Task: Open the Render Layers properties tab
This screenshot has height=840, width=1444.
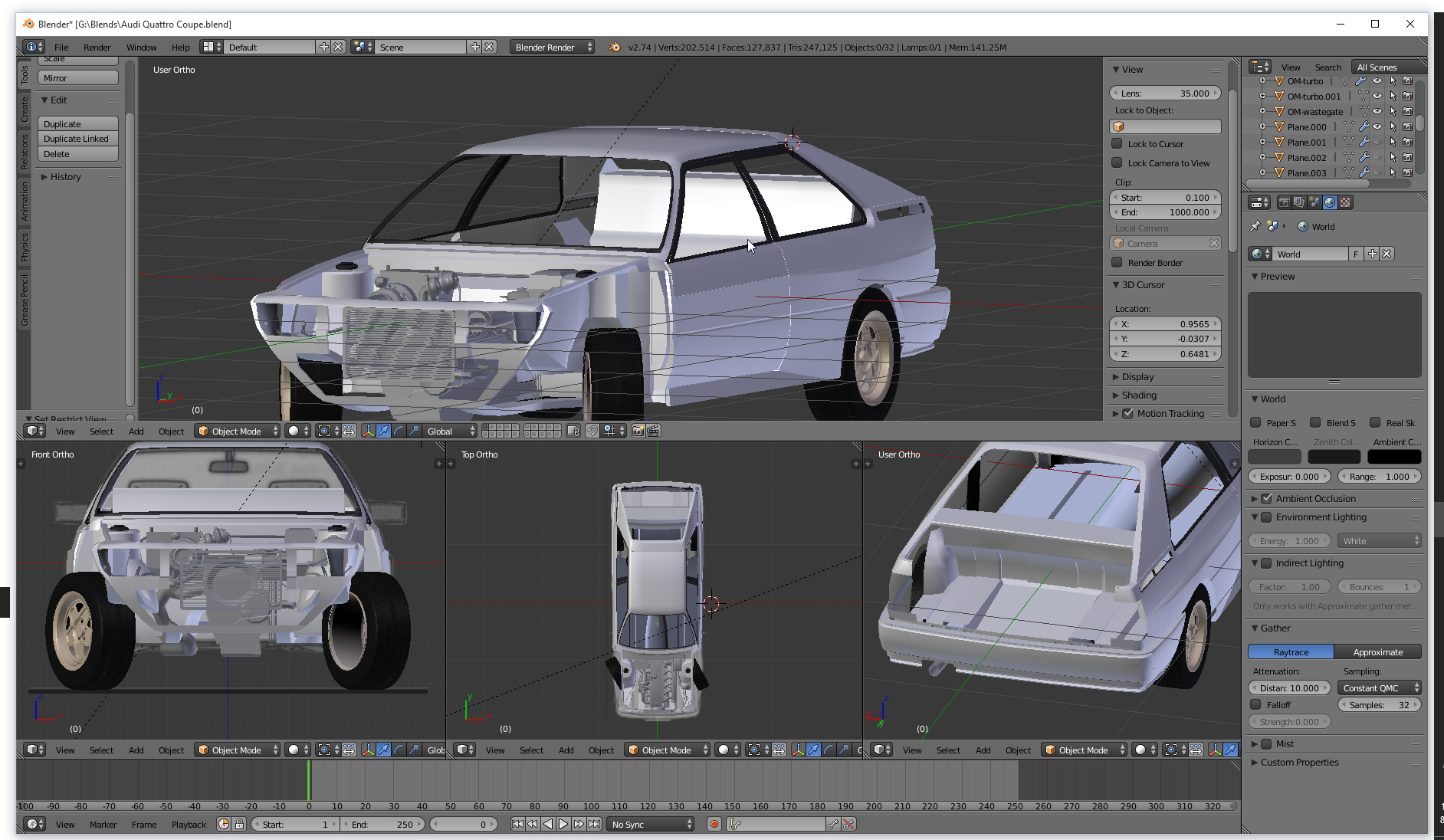Action: 1299,202
